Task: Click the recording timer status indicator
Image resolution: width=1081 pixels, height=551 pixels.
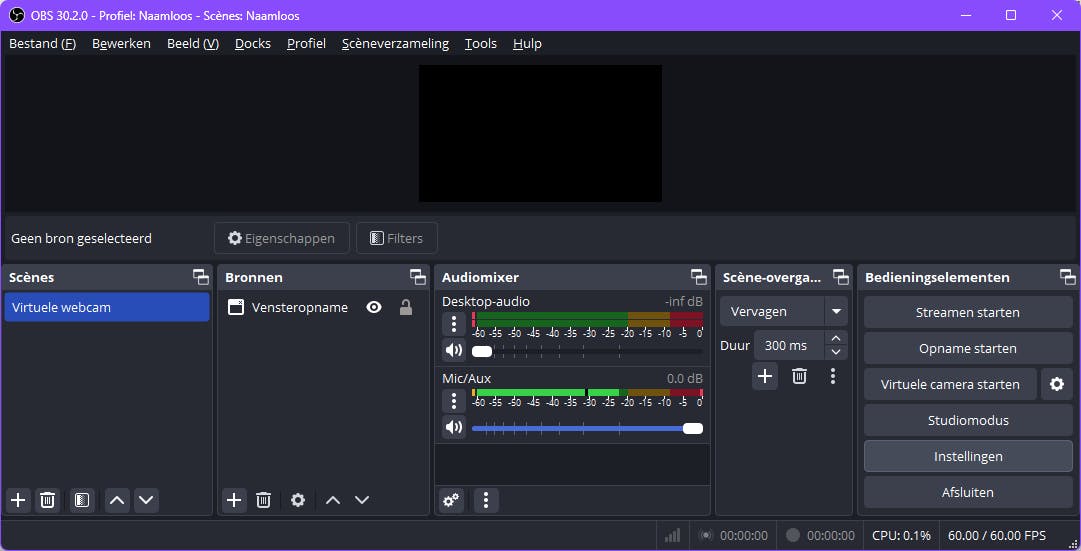Action: click(820, 535)
